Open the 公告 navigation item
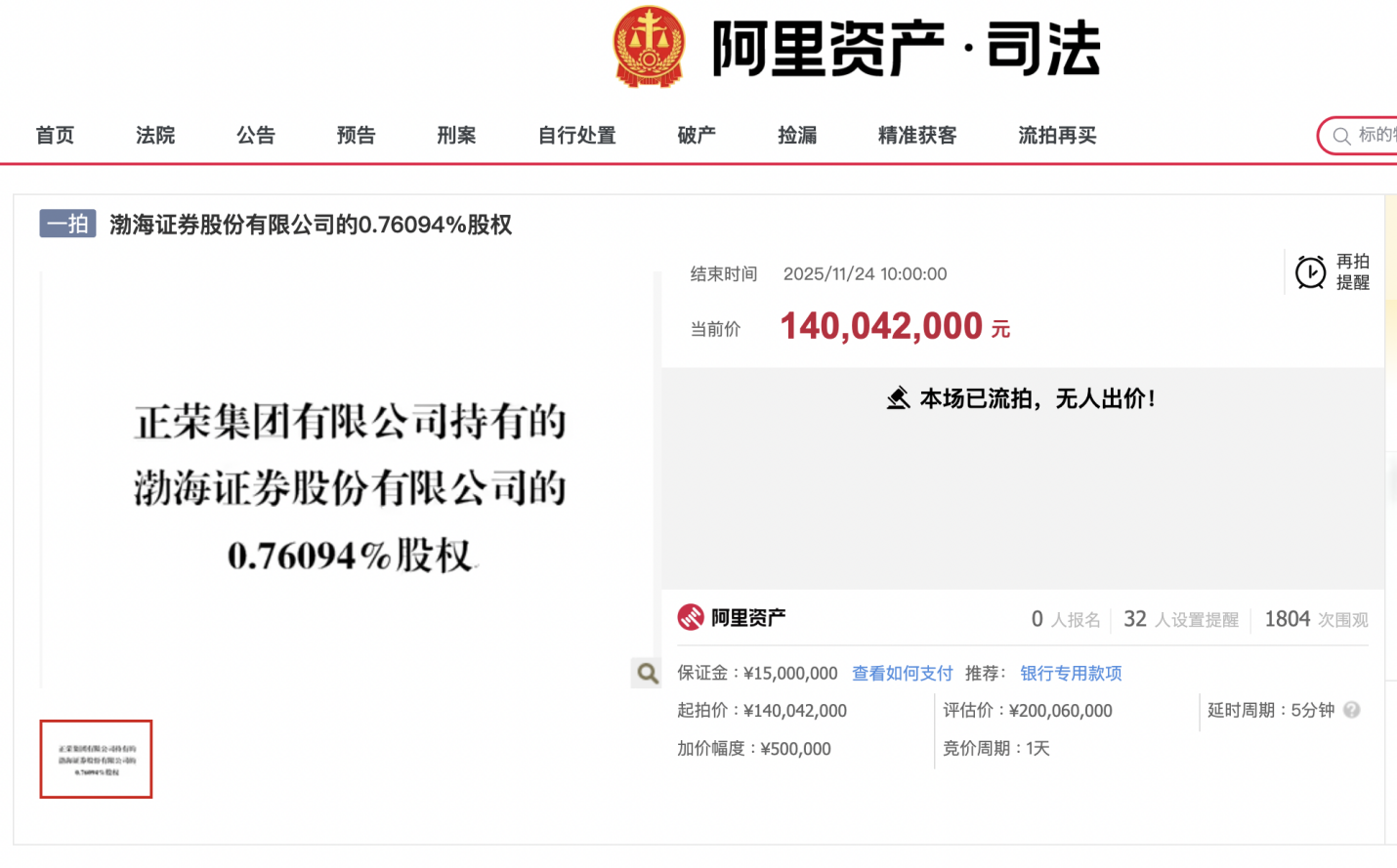 click(256, 136)
